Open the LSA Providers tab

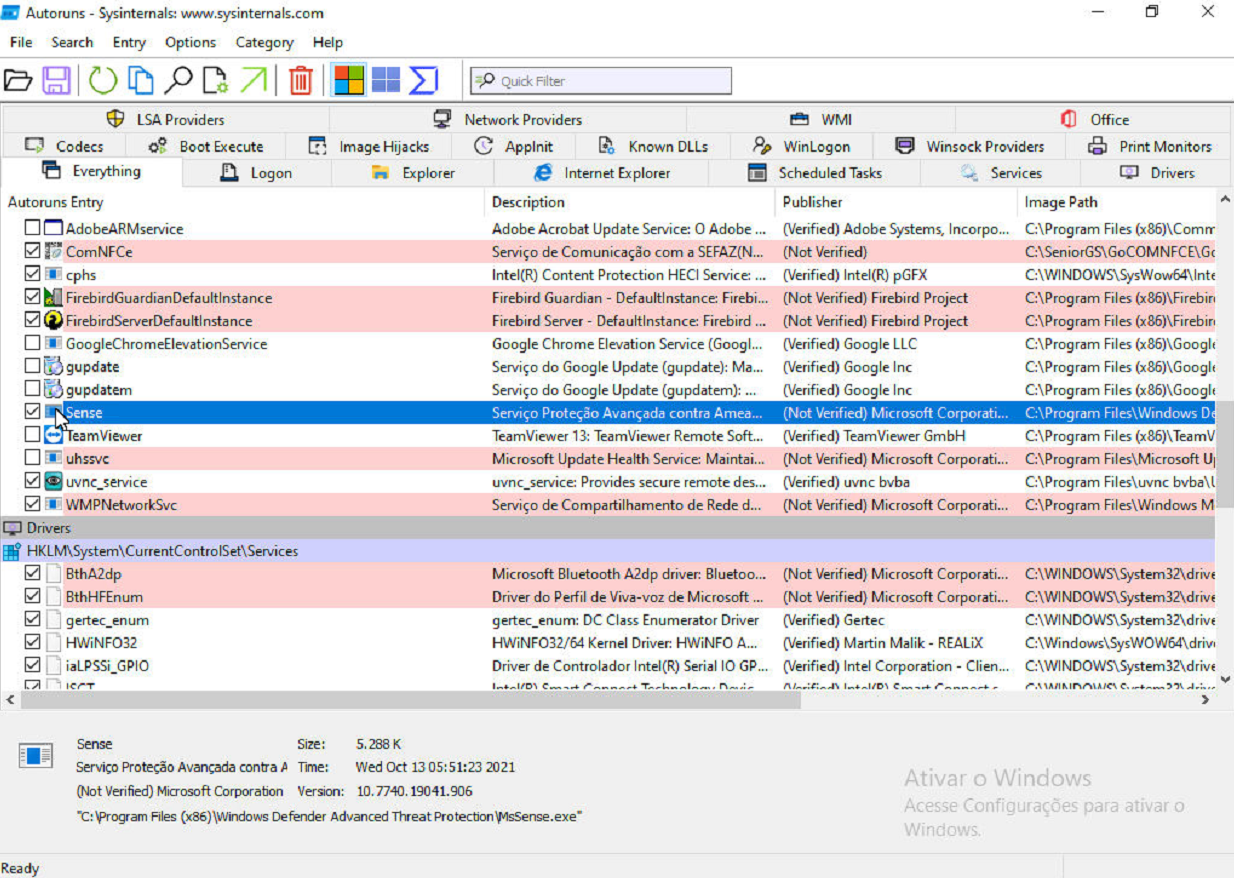tap(165, 119)
